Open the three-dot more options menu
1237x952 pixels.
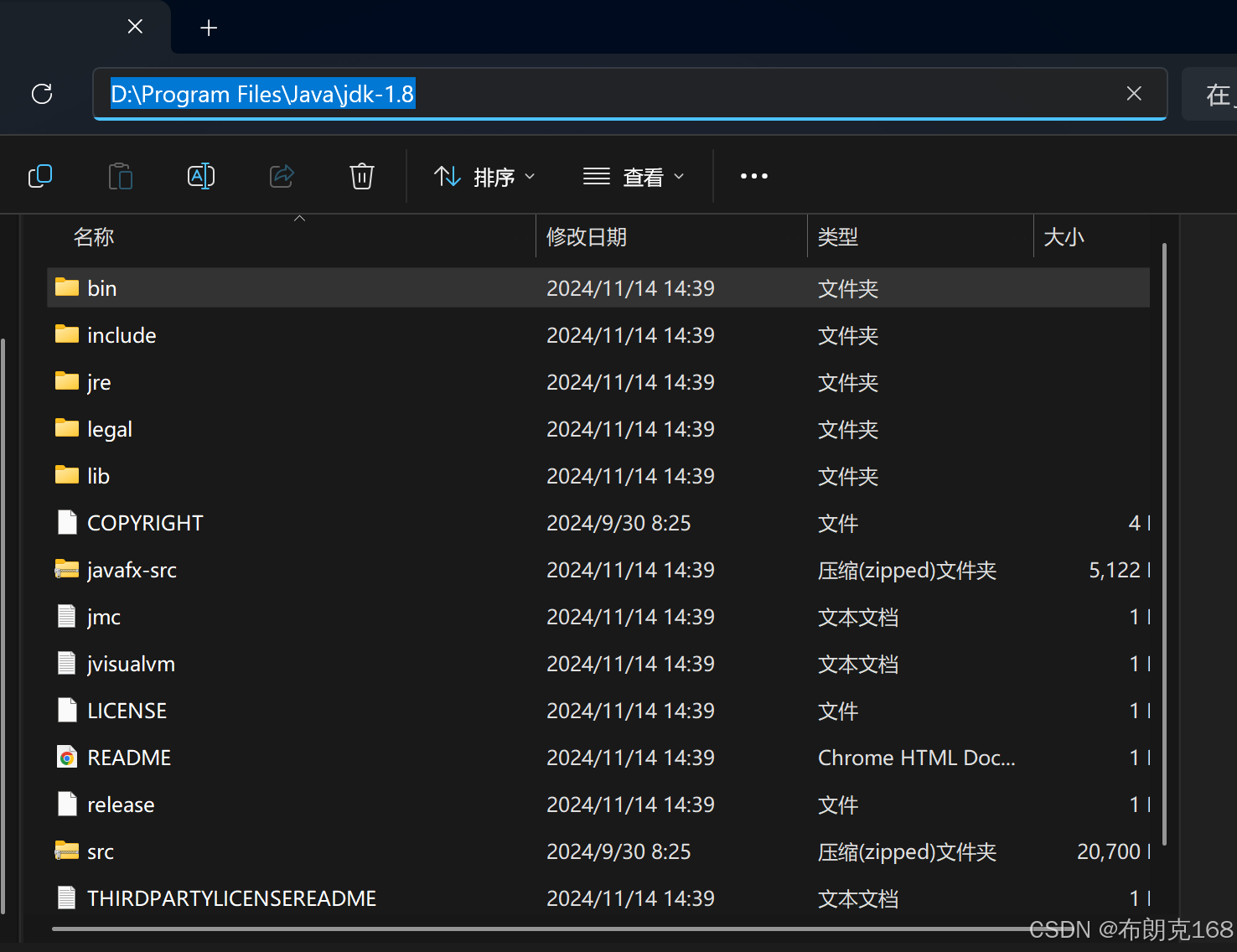point(754,176)
